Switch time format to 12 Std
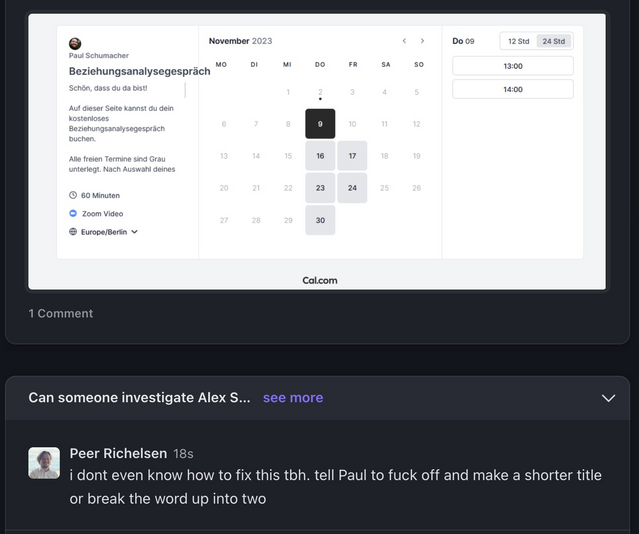The image size is (639, 534). pos(518,41)
